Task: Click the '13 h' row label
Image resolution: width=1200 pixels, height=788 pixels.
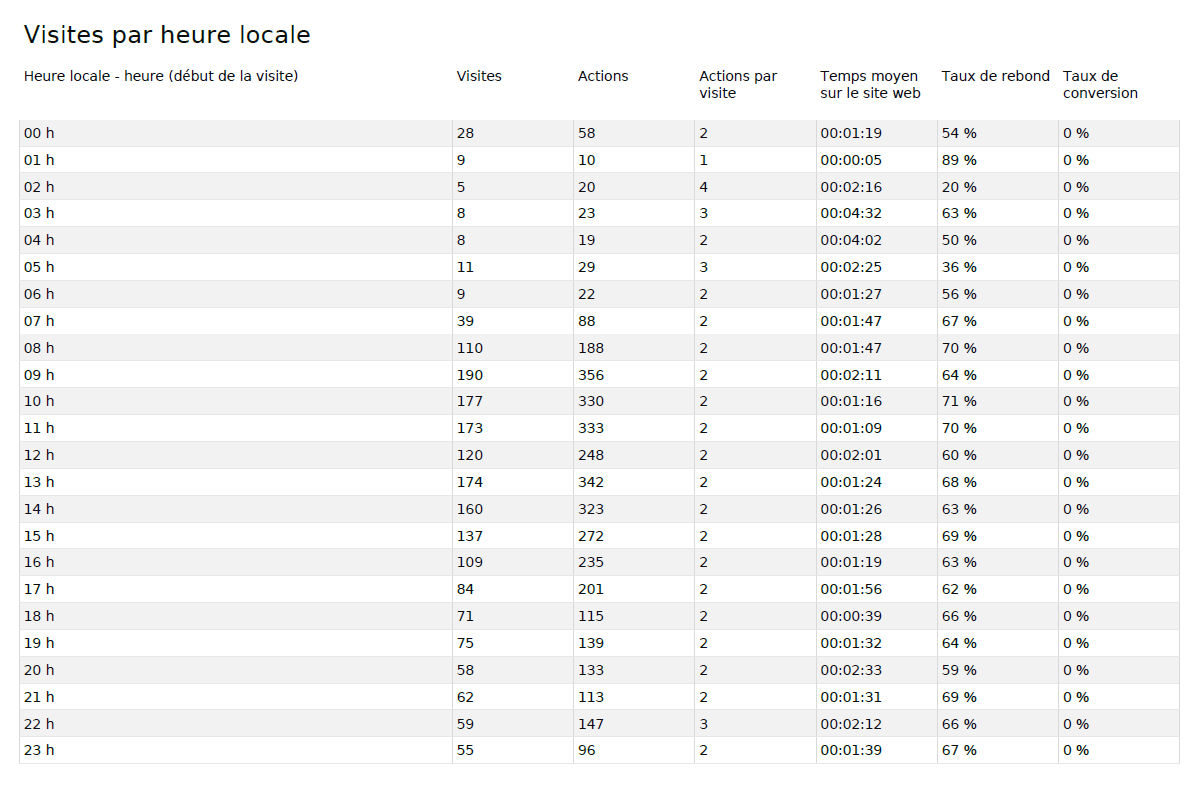Action: pos(39,482)
